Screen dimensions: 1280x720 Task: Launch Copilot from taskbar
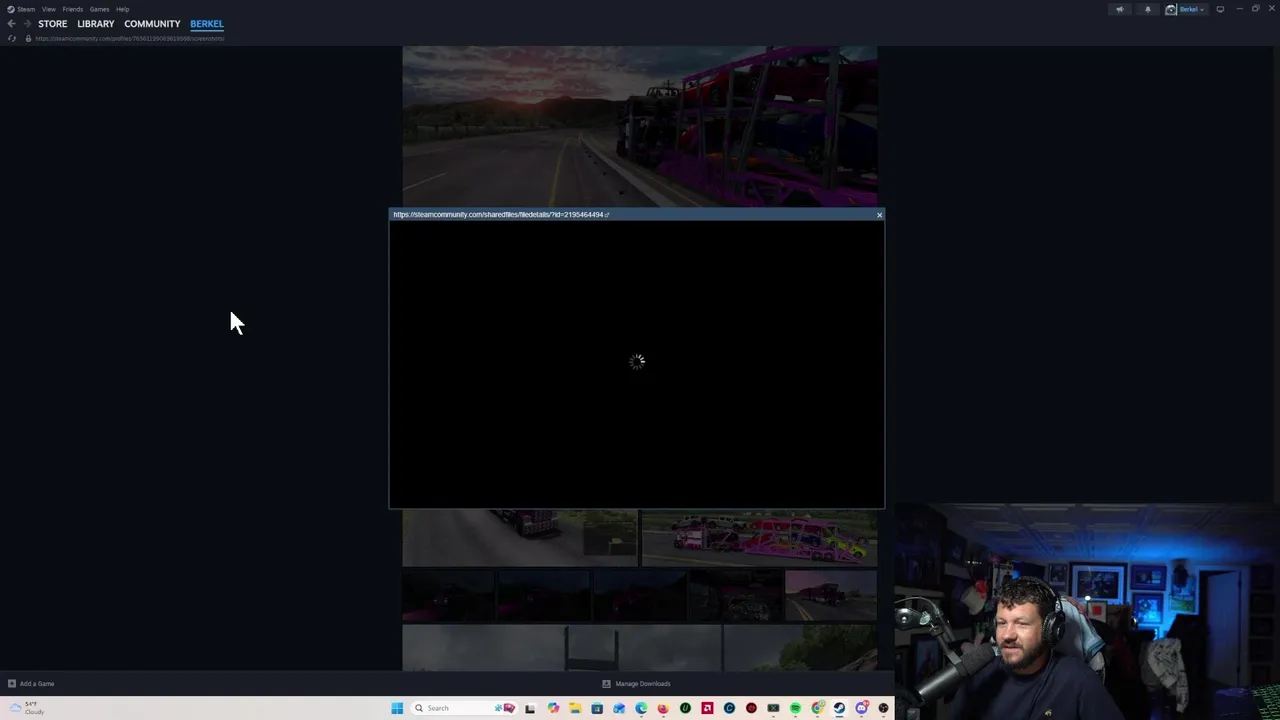tap(553, 708)
